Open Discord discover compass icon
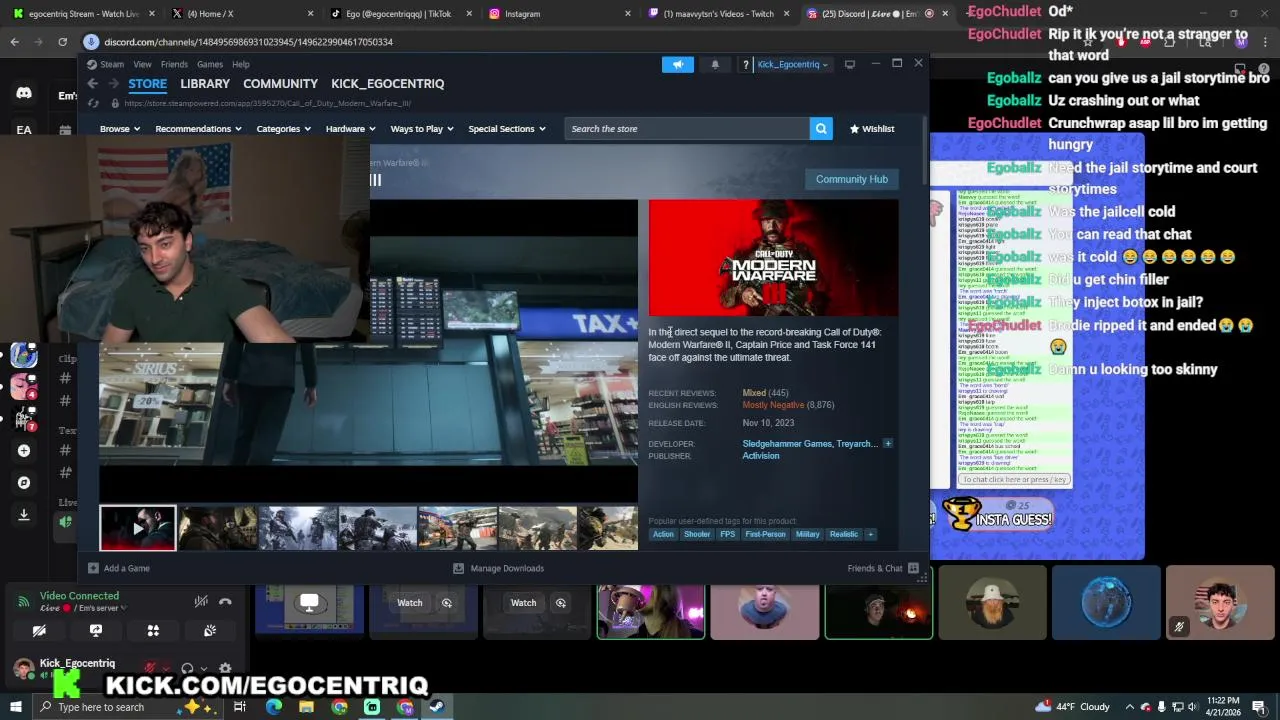Screen dimensions: 1280x720 click(x=24, y=483)
